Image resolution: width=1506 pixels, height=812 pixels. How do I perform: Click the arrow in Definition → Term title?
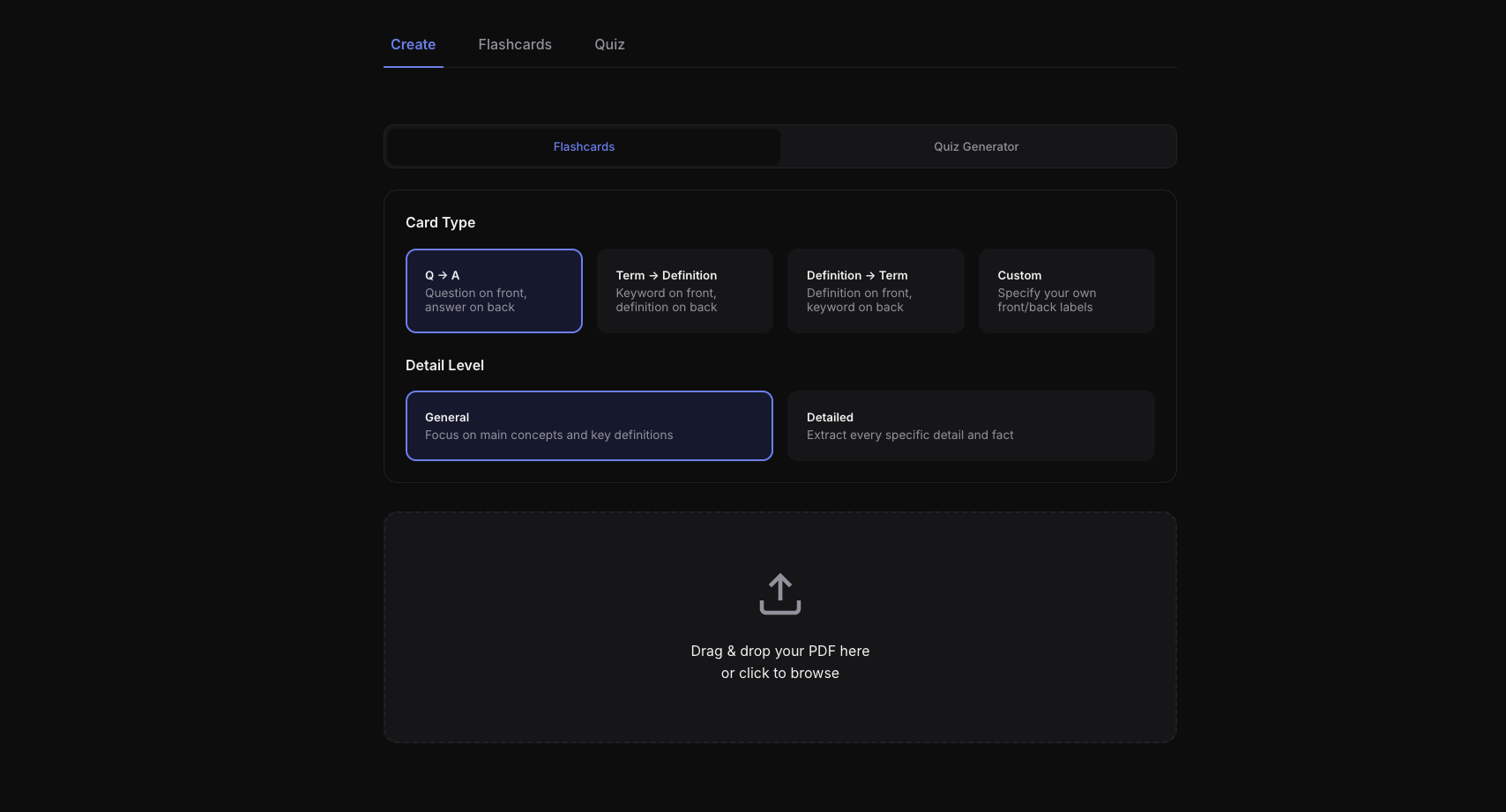tap(870, 275)
